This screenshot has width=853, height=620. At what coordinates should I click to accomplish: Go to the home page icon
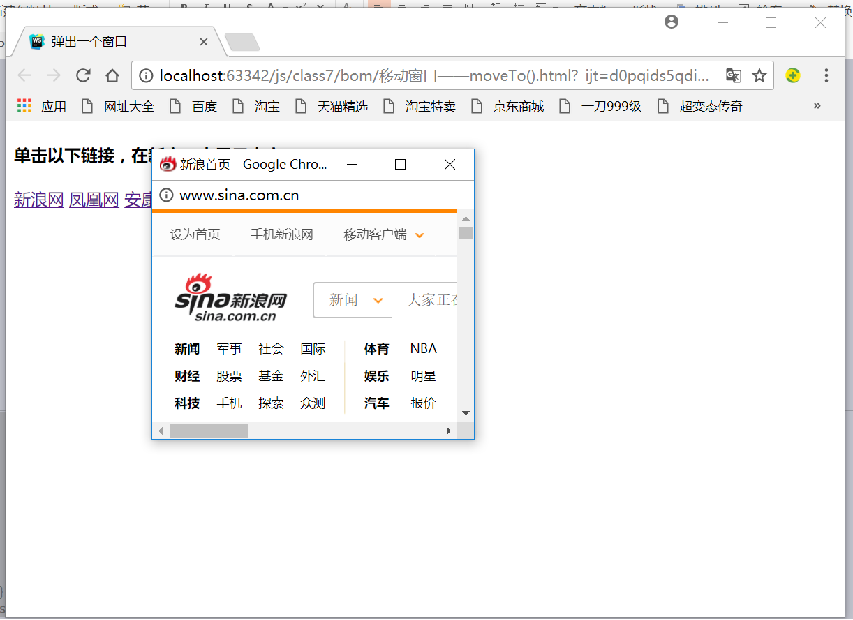[113, 76]
